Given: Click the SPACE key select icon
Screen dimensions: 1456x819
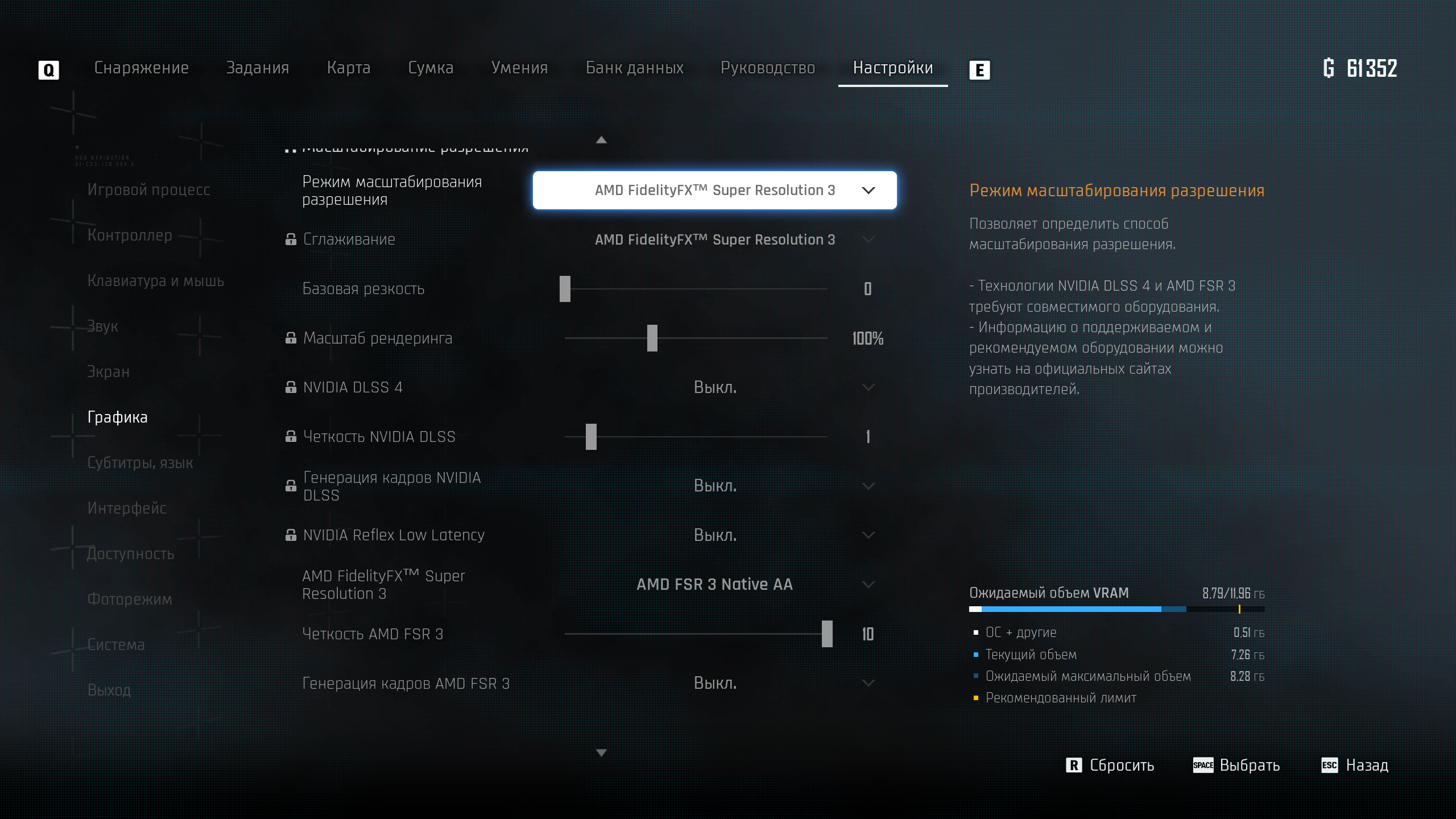Looking at the screenshot, I should coord(1203,765).
